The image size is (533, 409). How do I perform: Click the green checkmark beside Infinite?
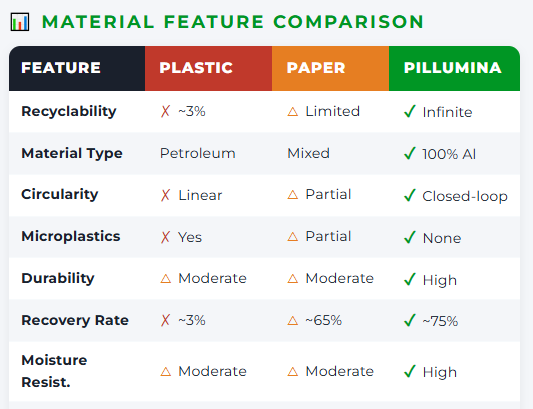coord(410,111)
